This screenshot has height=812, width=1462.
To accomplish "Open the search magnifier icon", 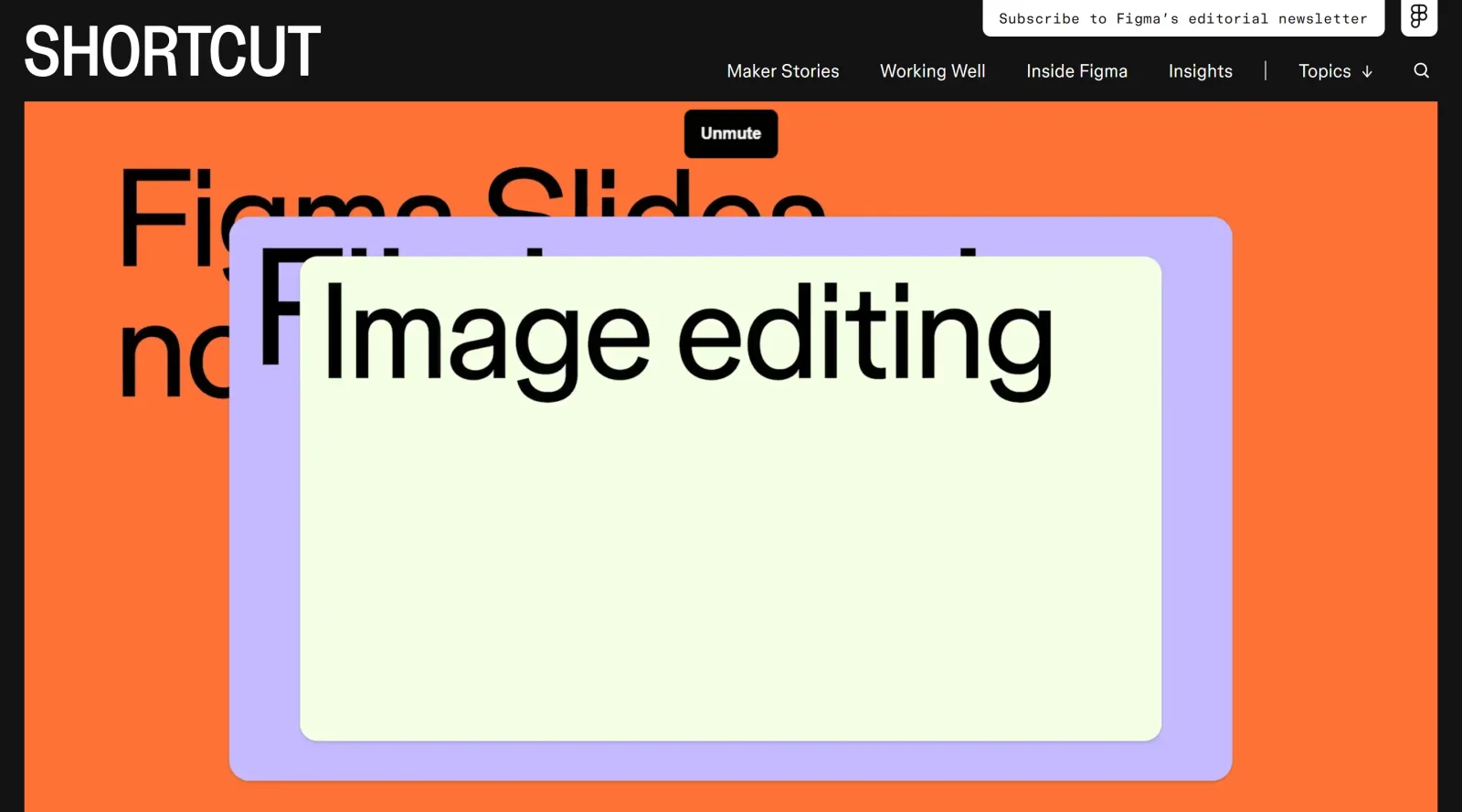I will click(1421, 70).
